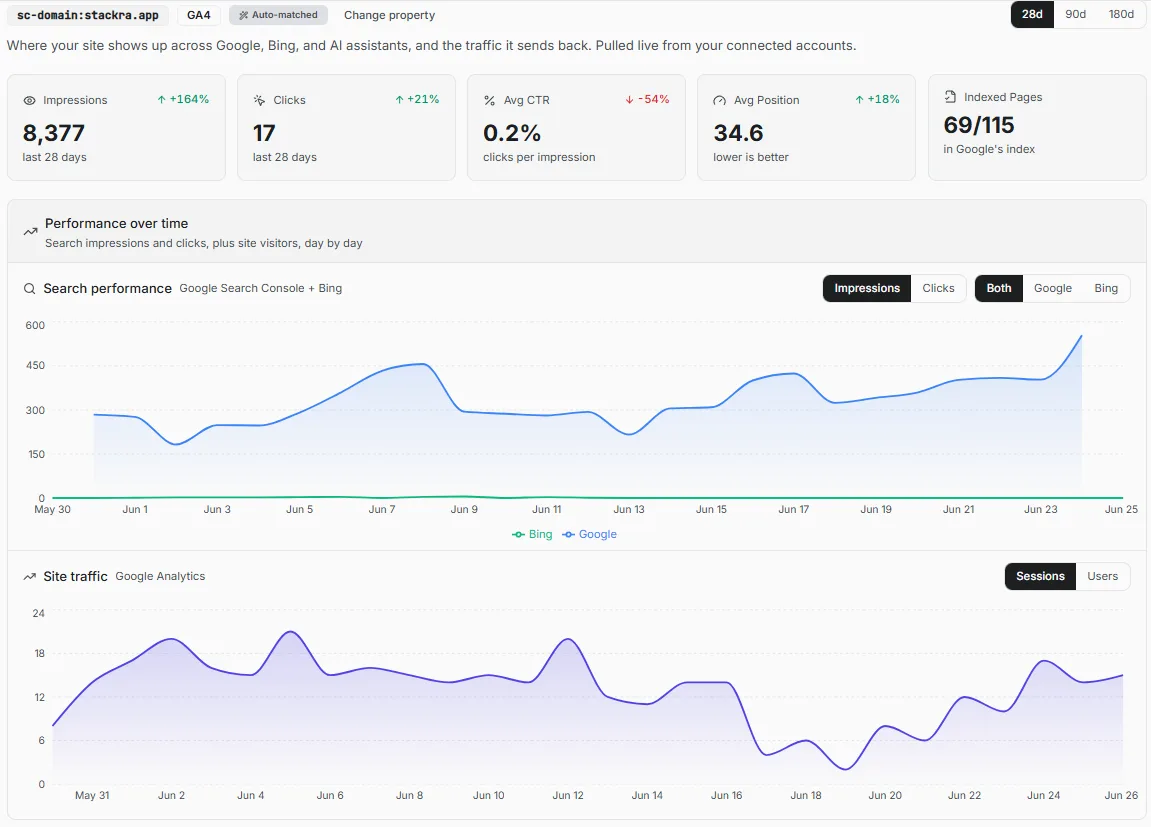
Task: Select Both search sources
Action: click(998, 288)
